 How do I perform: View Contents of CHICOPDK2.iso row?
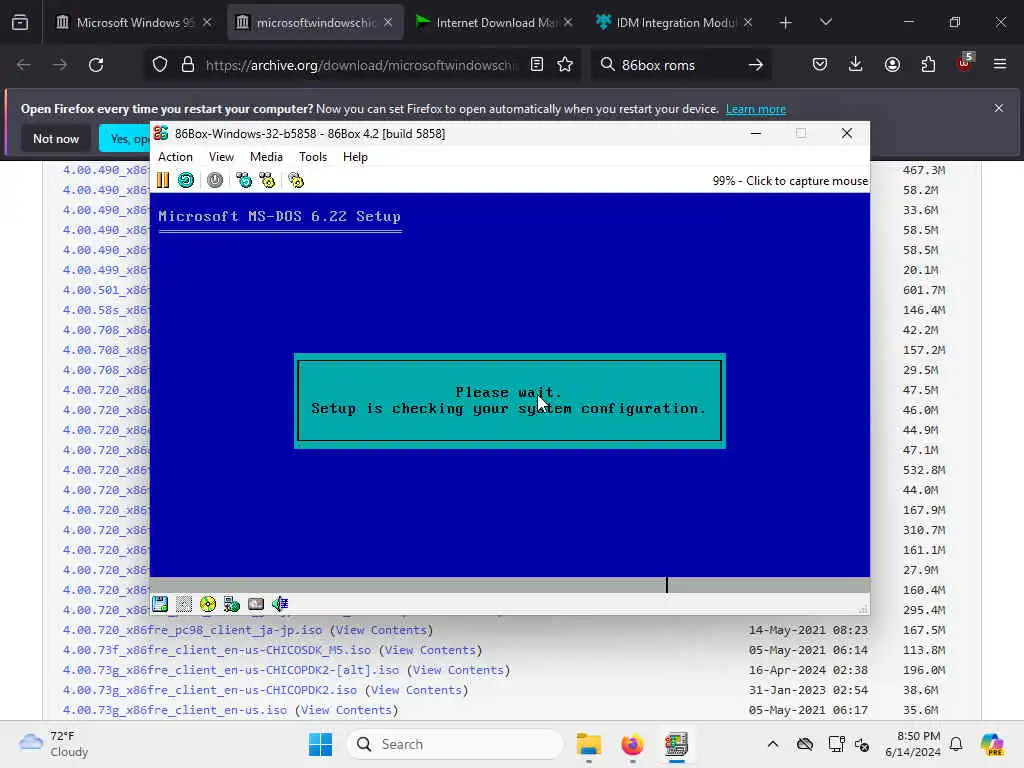(416, 690)
